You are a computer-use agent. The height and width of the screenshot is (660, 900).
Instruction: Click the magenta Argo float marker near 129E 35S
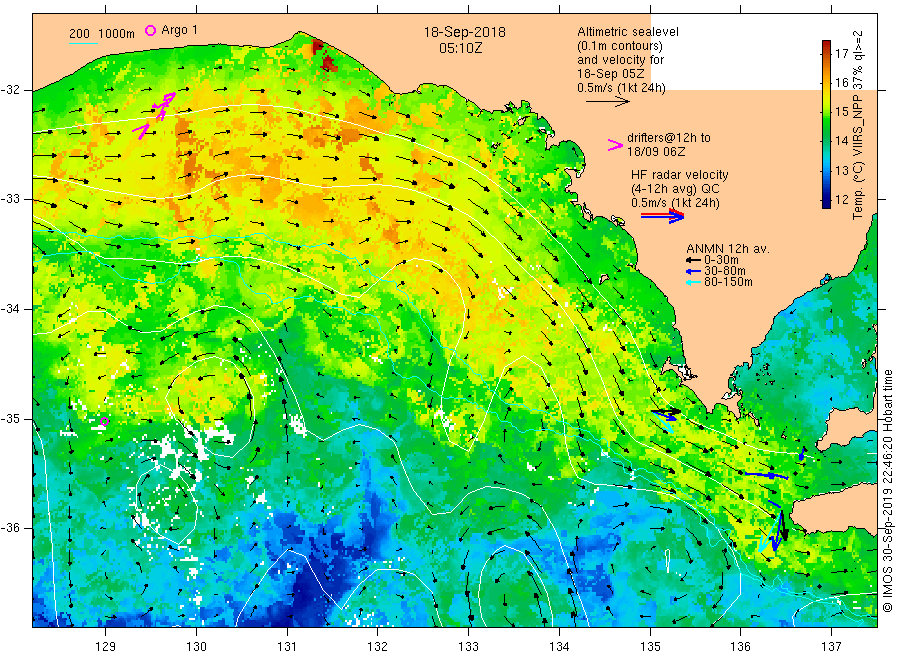click(104, 422)
